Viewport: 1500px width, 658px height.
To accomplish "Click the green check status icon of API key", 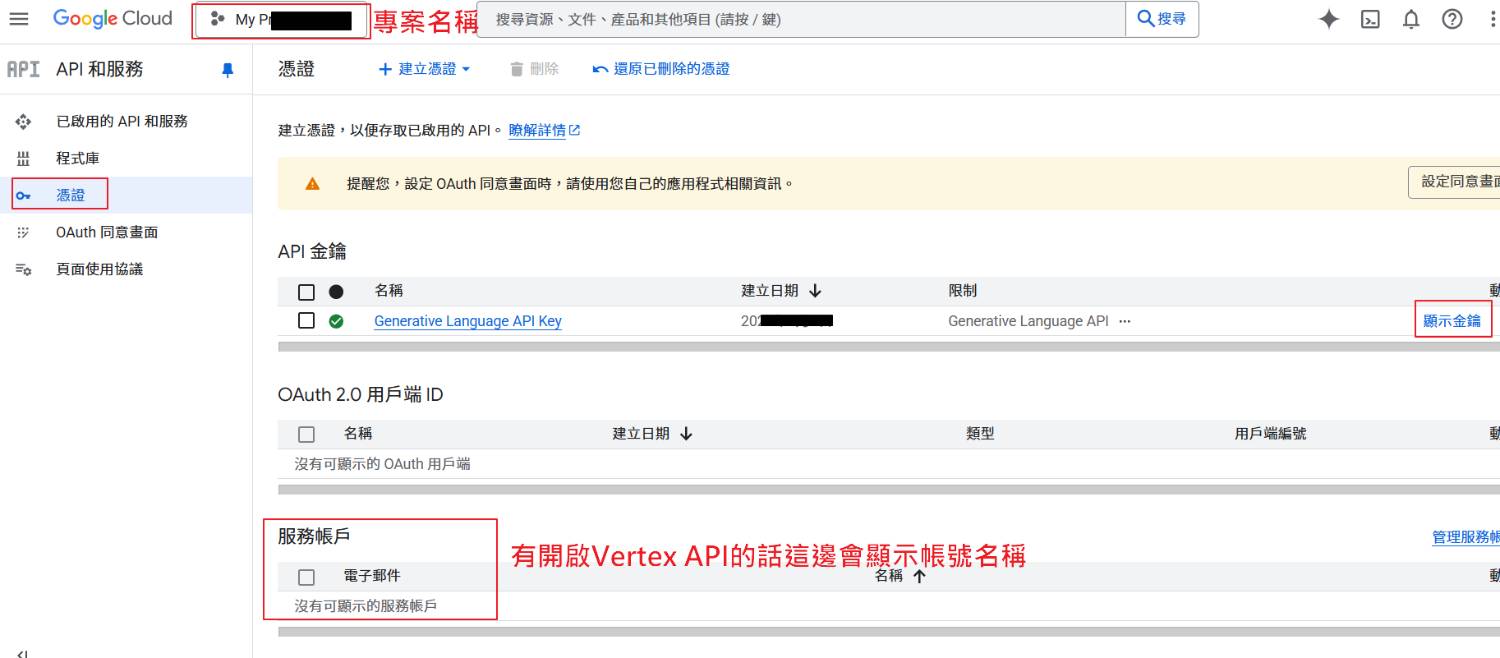I will click(336, 321).
